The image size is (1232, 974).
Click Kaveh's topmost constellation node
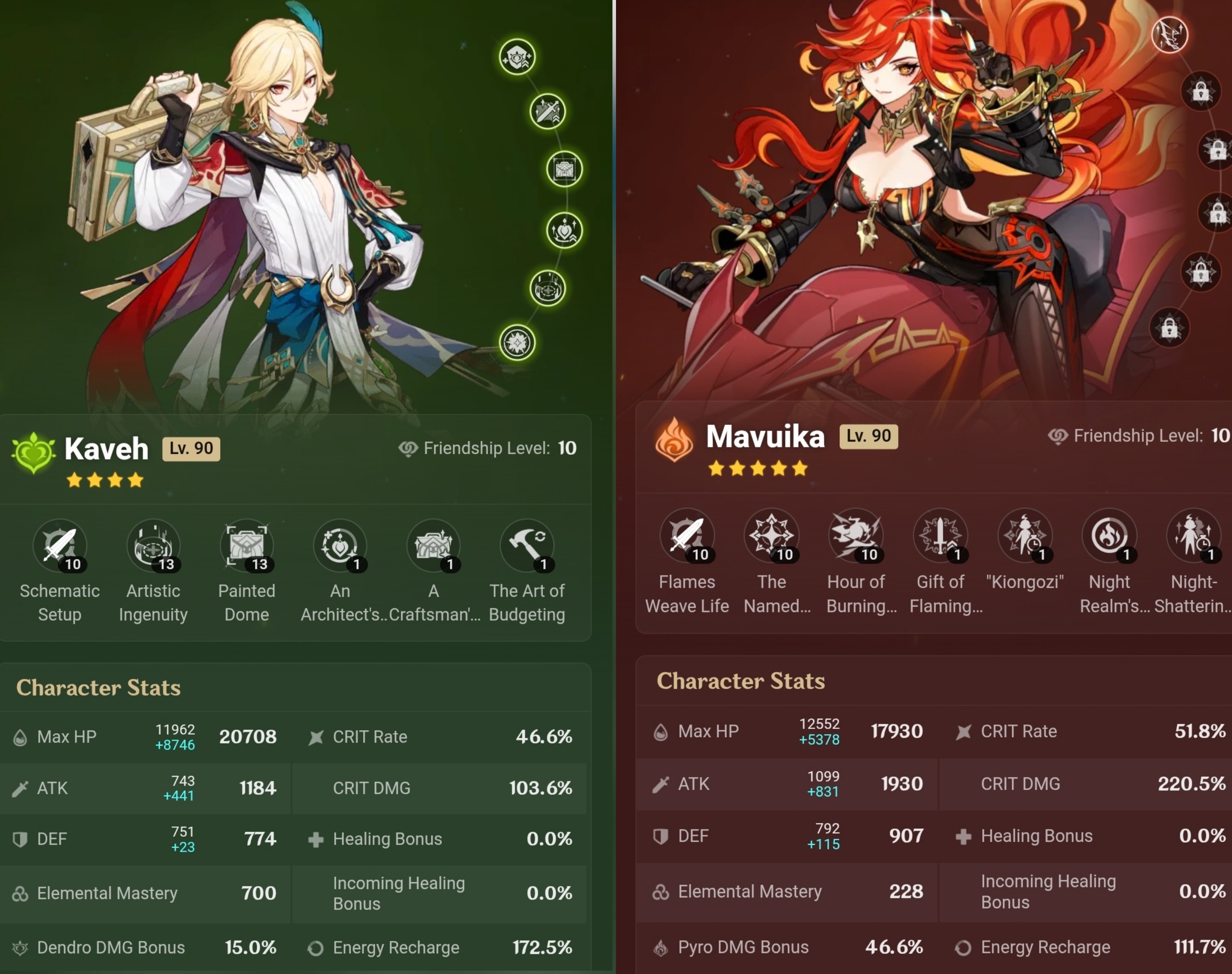point(517,57)
